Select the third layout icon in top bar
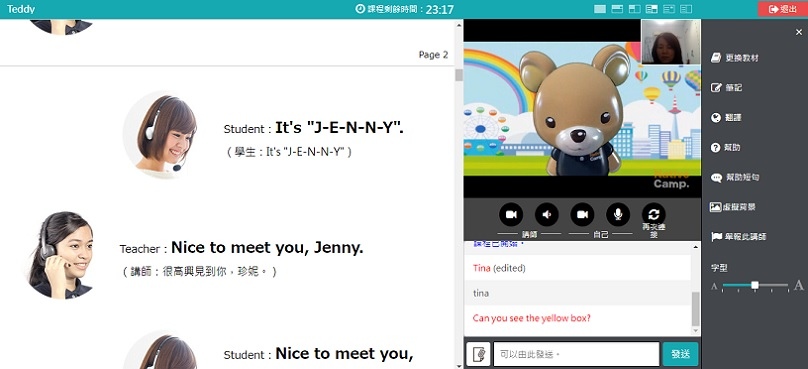The height and width of the screenshot is (369, 808). coord(634,9)
